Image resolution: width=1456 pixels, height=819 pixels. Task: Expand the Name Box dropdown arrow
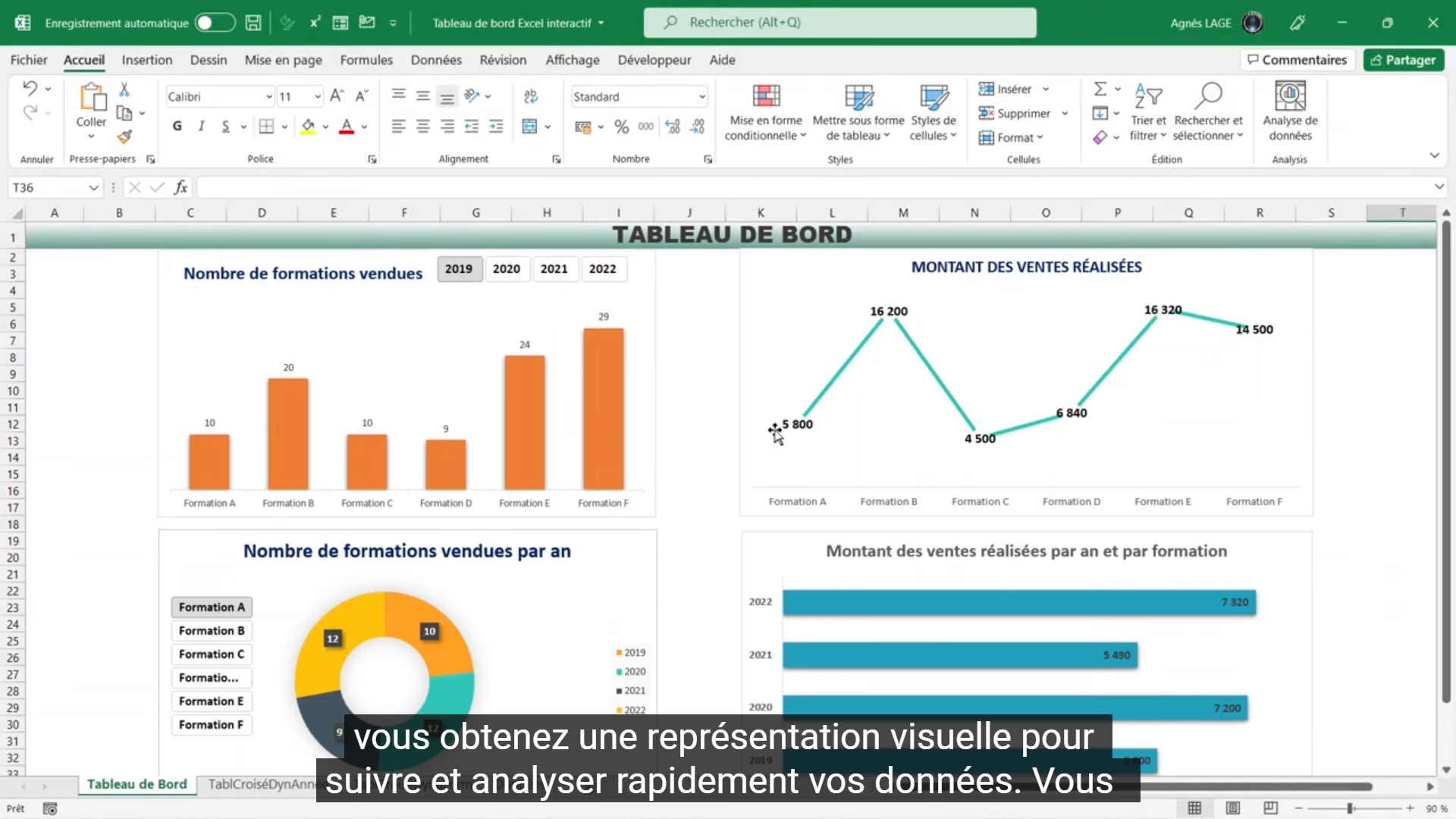(93, 187)
